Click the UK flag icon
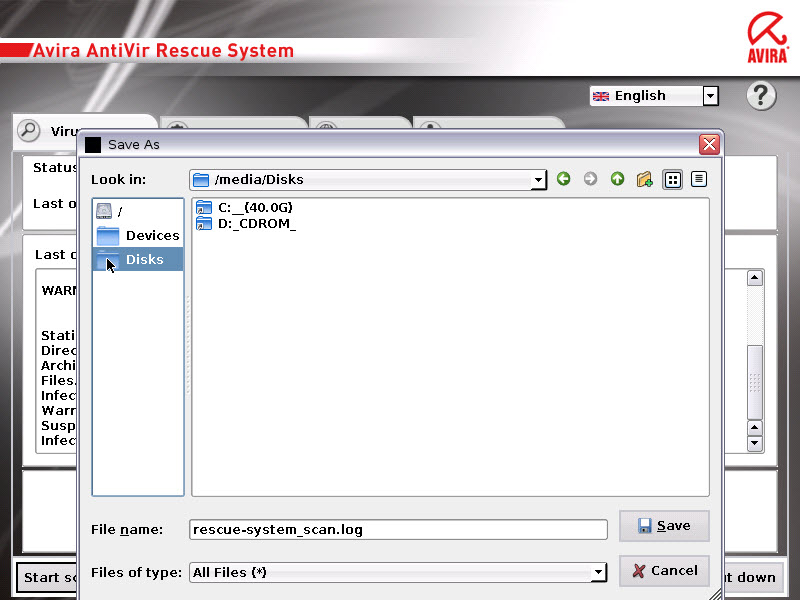The width and height of the screenshot is (800, 600). pyautogui.click(x=601, y=96)
